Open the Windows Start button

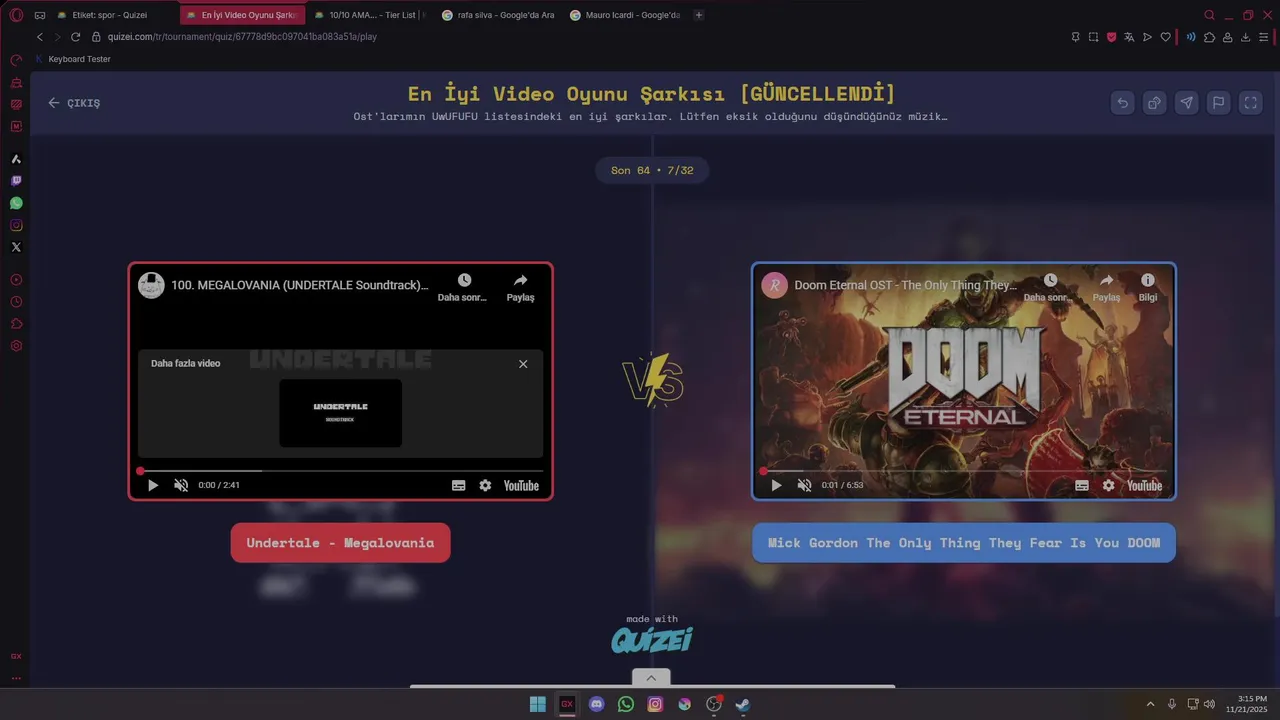click(538, 704)
